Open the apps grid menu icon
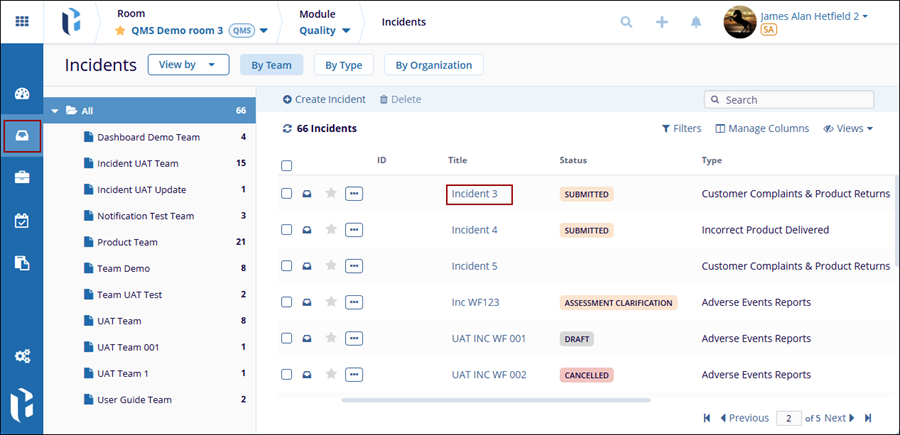Image resolution: width=900 pixels, height=435 pixels. [21, 21]
